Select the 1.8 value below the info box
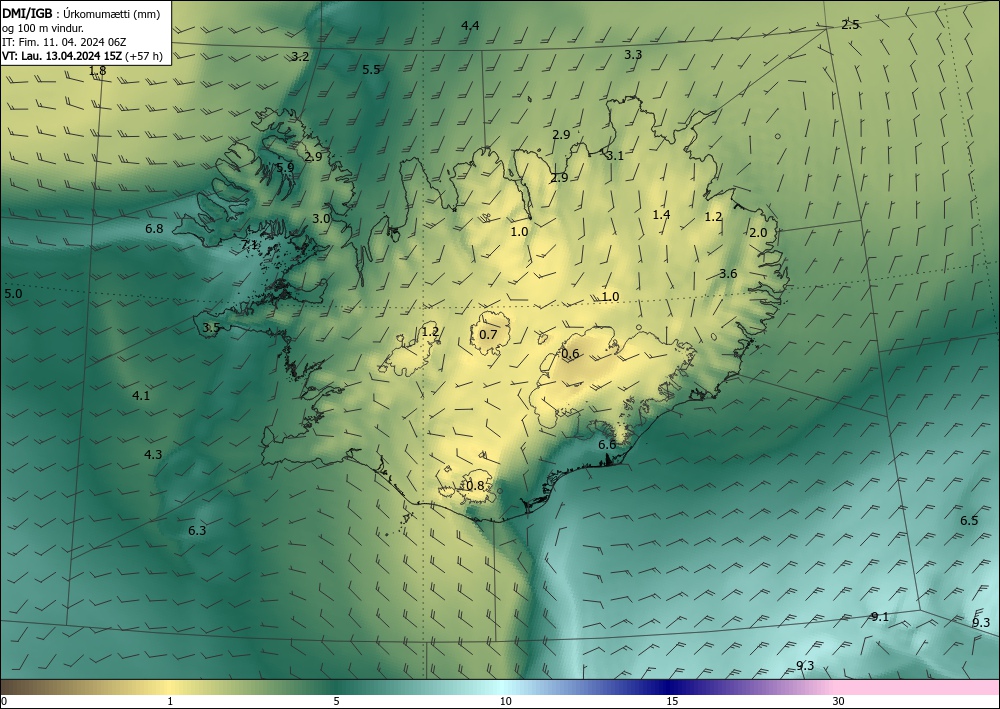This screenshot has width=1000, height=709. click(x=98, y=71)
